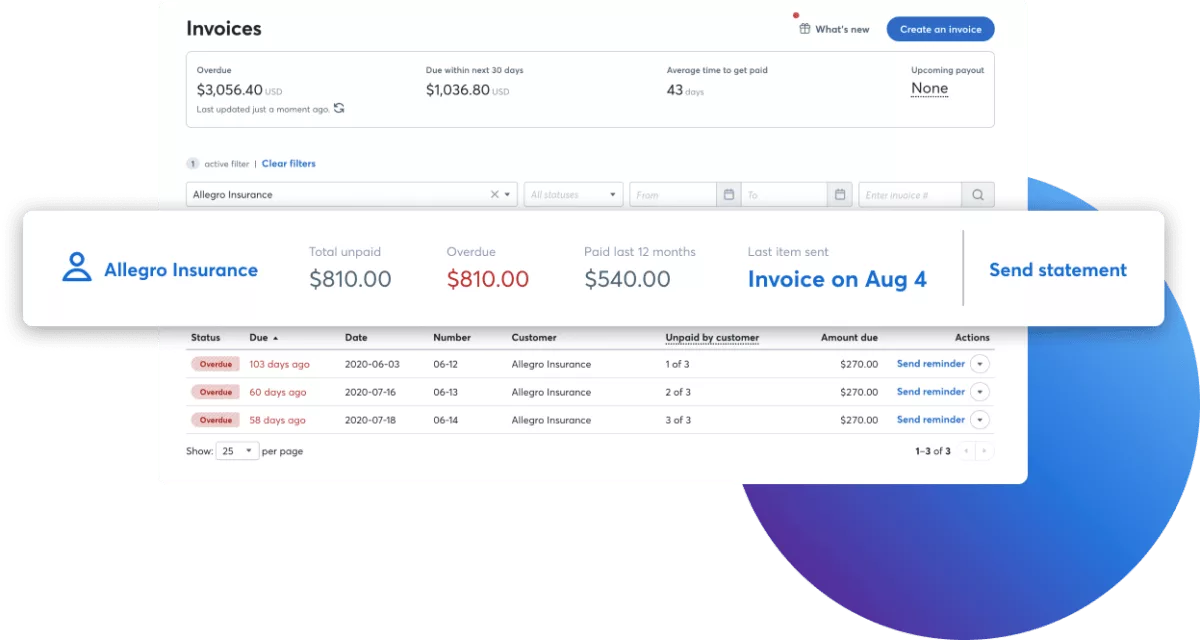Viewport: 1200px width, 640px height.
Task: Send reminder for invoice 06-13
Action: tap(931, 392)
